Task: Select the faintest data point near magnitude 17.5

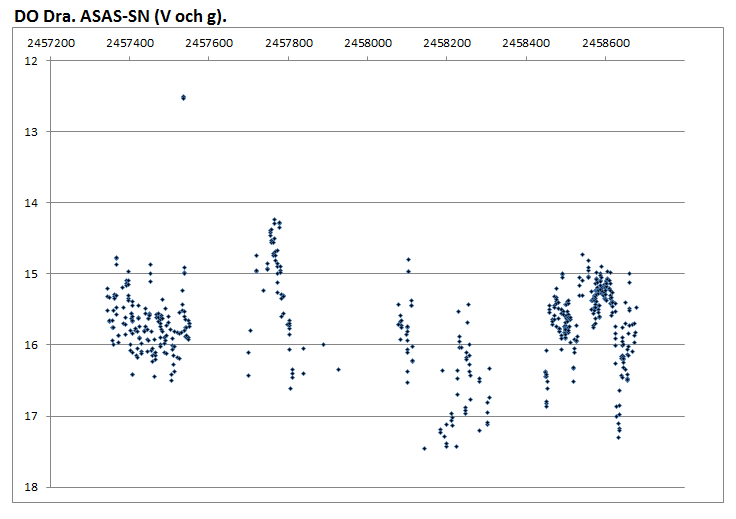Action: (x=425, y=448)
